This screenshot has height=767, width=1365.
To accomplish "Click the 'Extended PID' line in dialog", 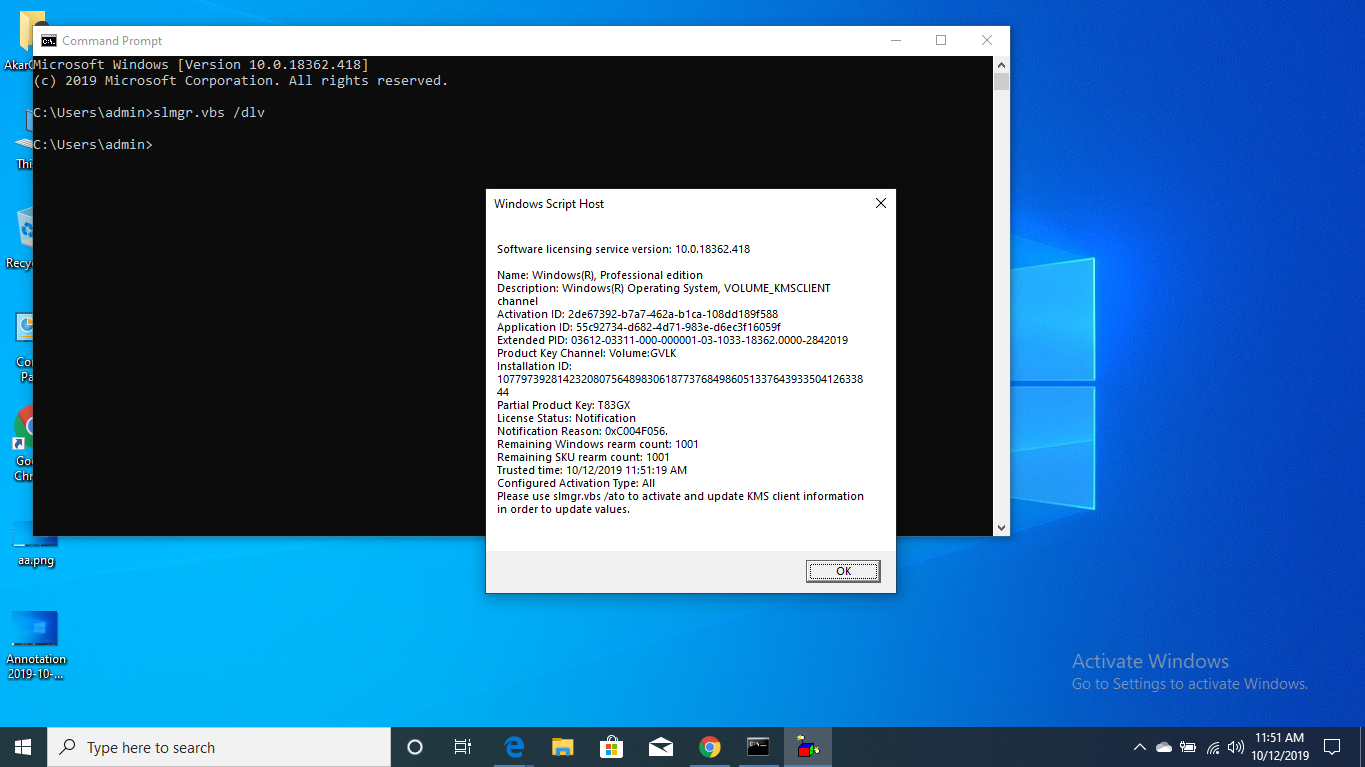I will [672, 340].
